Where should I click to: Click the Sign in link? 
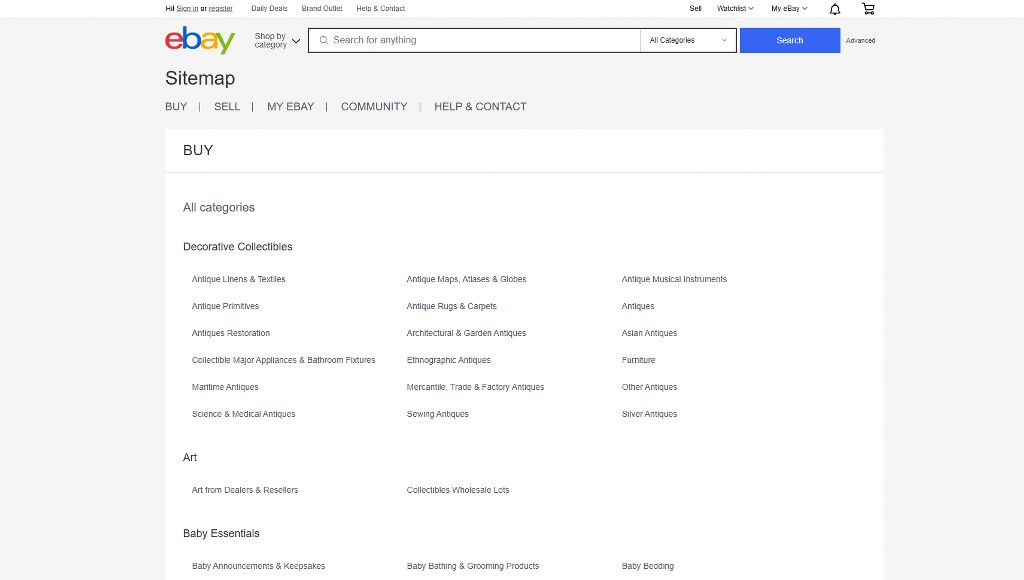tap(187, 8)
